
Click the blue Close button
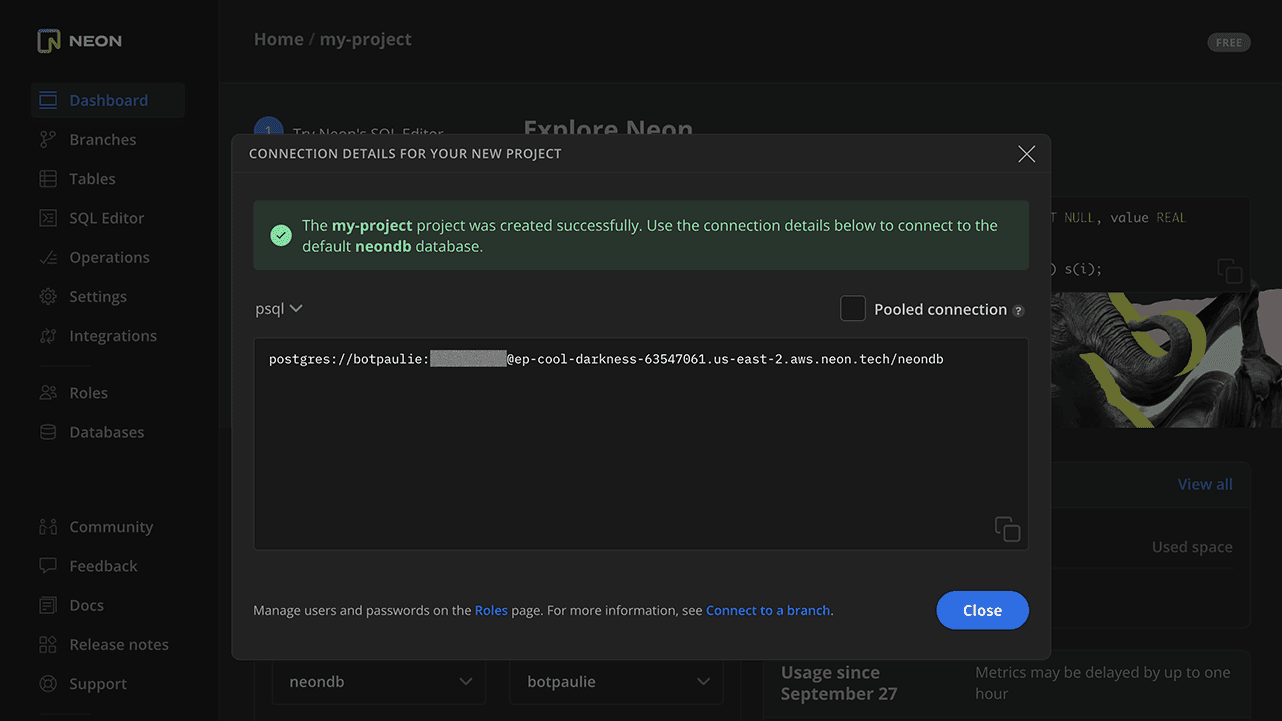pos(982,611)
